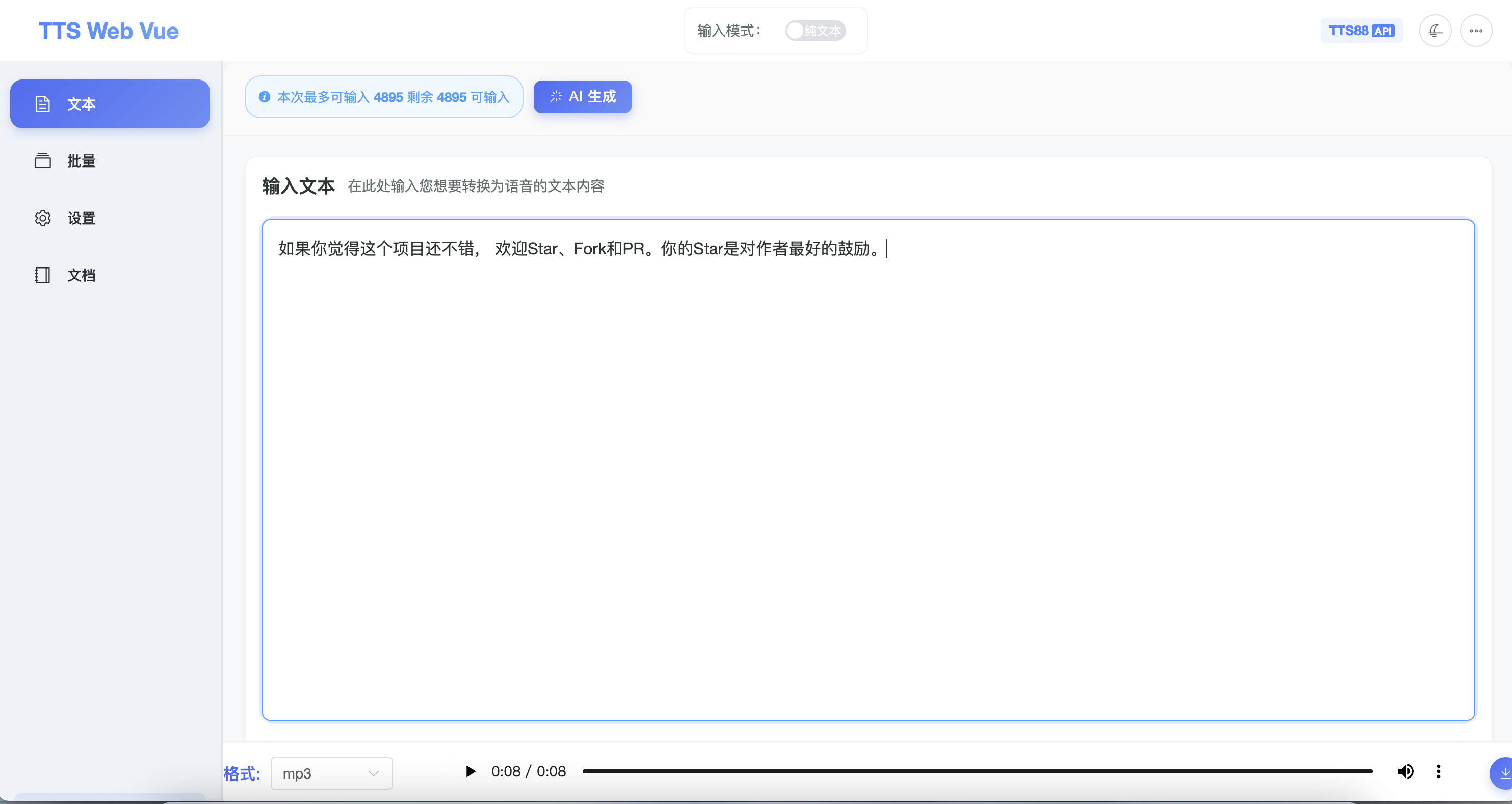Screen dimensions: 1512x804
Task: Open the mp3 format dropdown
Action: tap(331, 773)
